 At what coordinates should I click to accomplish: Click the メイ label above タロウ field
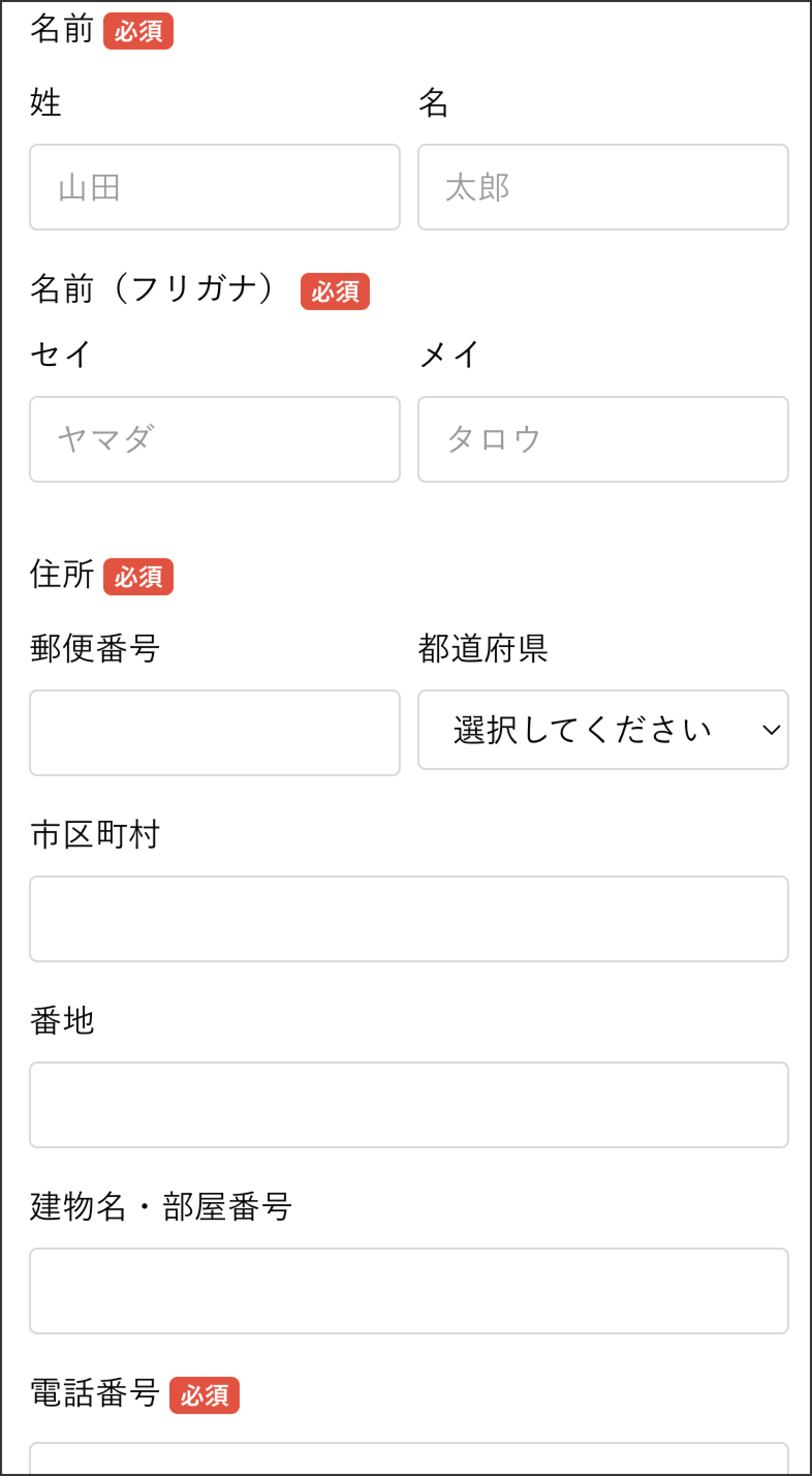[448, 354]
